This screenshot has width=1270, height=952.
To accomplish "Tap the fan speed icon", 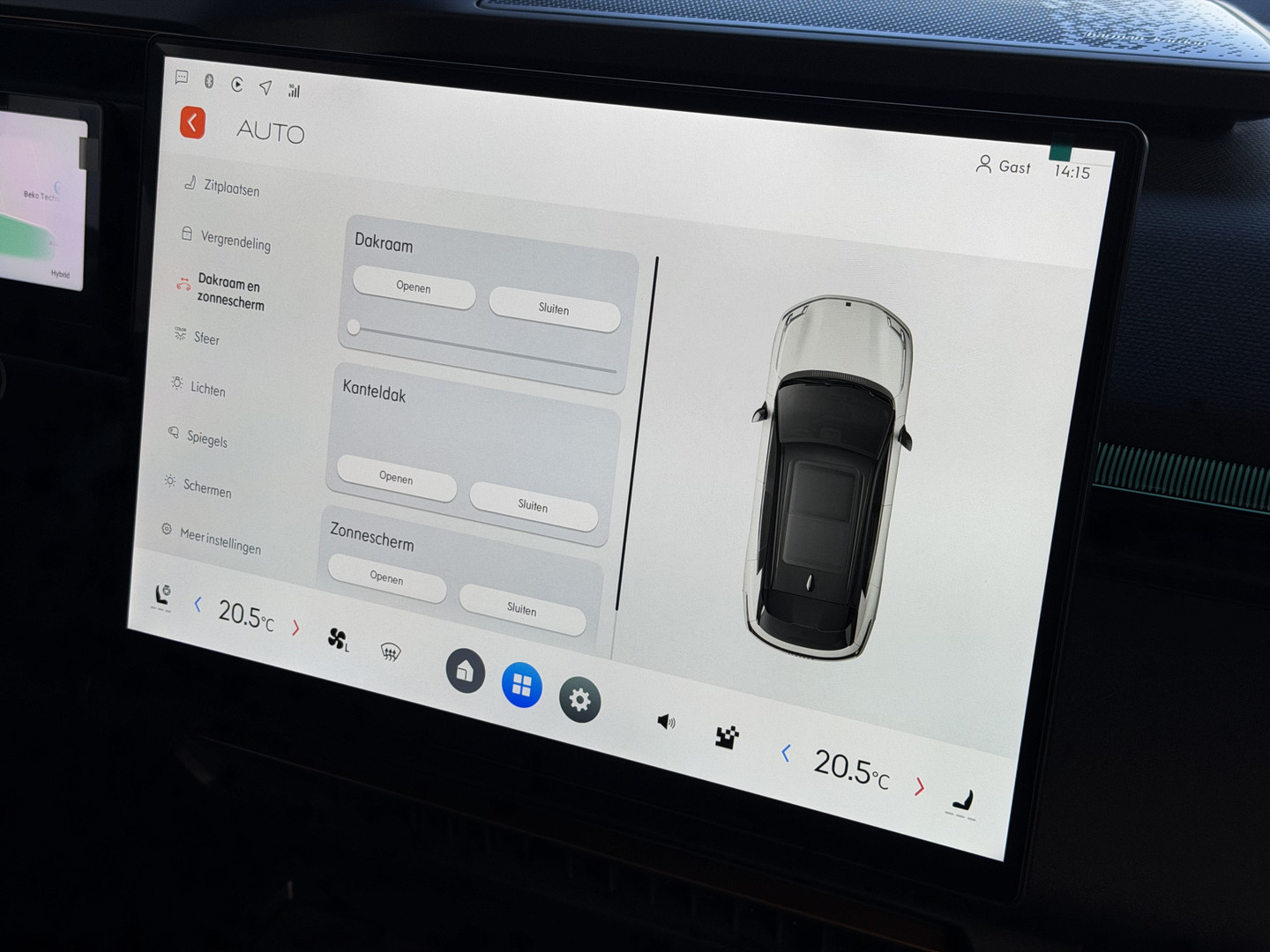I will (x=338, y=639).
